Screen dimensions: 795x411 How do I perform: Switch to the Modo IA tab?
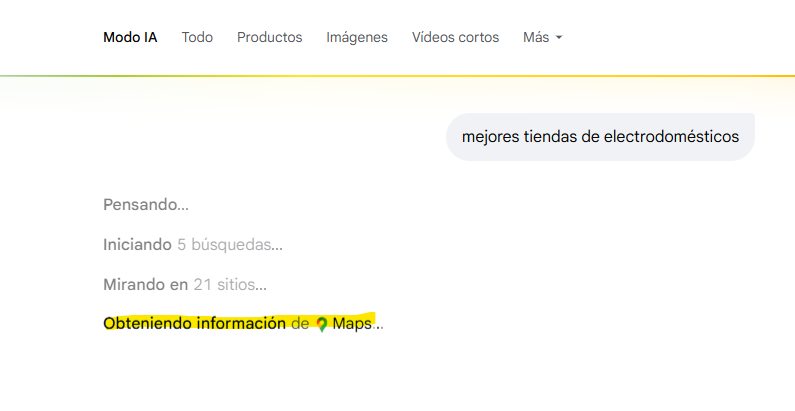(x=130, y=37)
